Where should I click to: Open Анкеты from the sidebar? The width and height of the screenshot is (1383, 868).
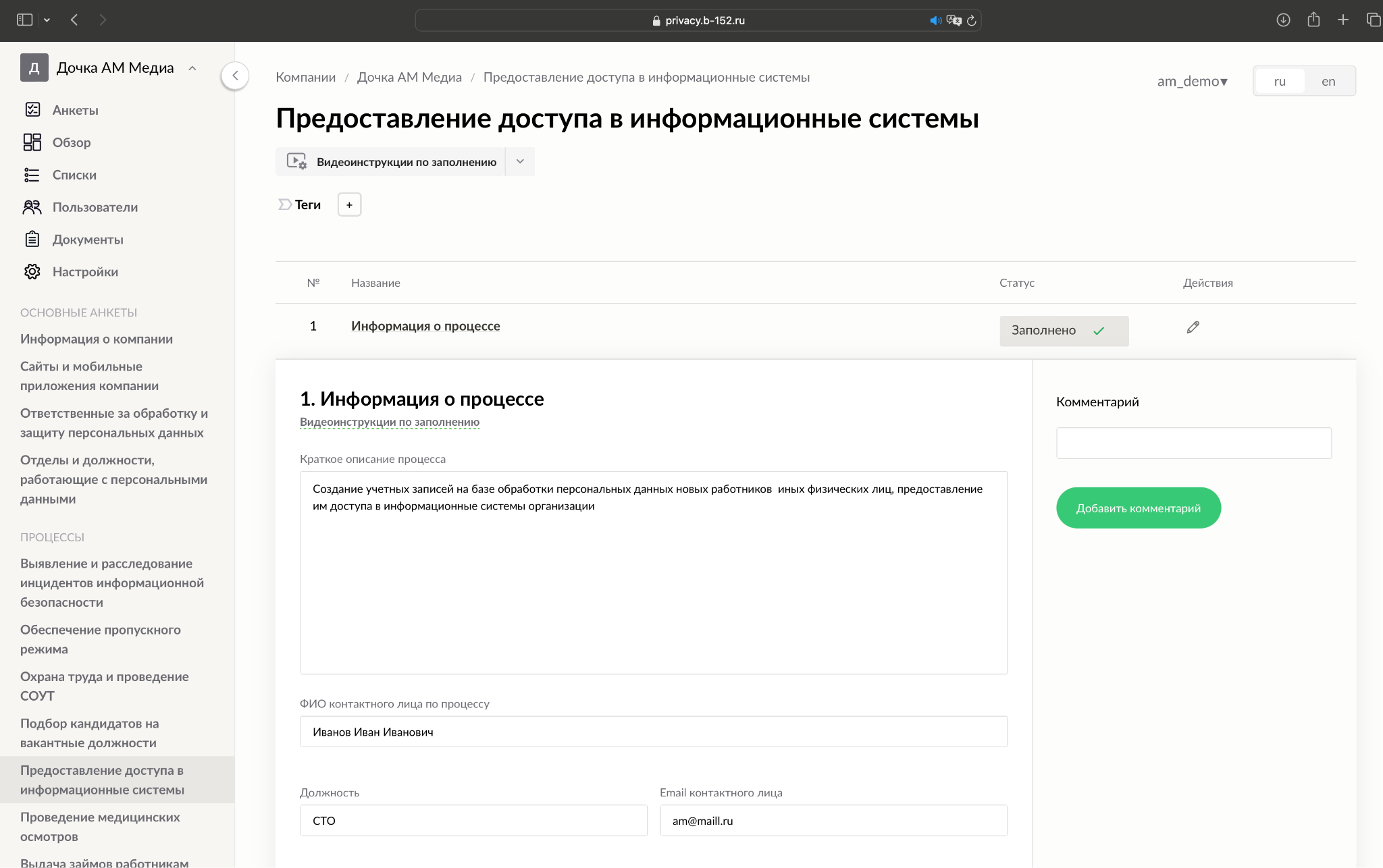click(x=75, y=110)
